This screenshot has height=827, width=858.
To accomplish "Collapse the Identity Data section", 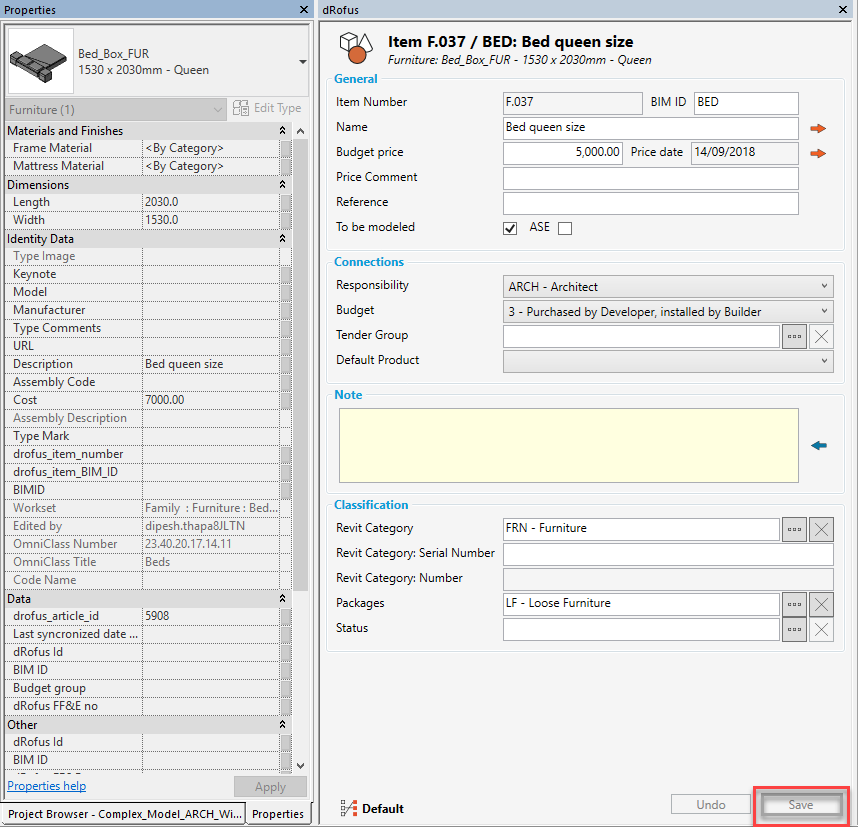I will click(283, 239).
